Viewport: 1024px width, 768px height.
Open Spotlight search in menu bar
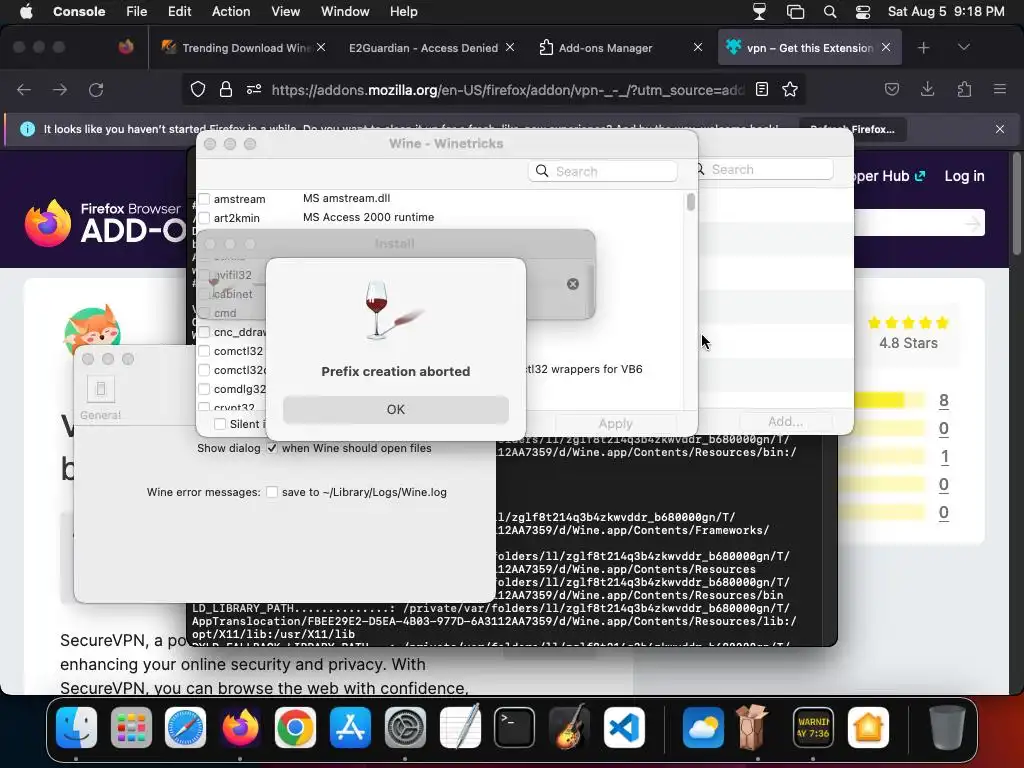coord(829,11)
